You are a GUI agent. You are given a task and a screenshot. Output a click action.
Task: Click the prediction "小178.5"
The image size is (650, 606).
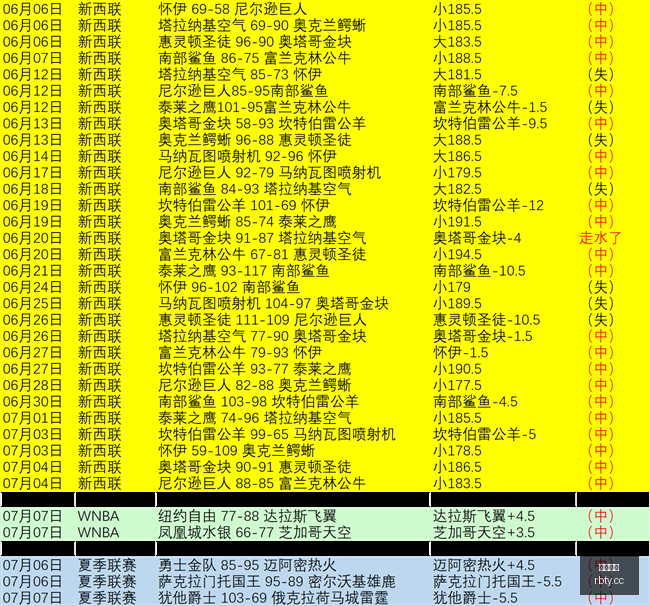(457, 451)
